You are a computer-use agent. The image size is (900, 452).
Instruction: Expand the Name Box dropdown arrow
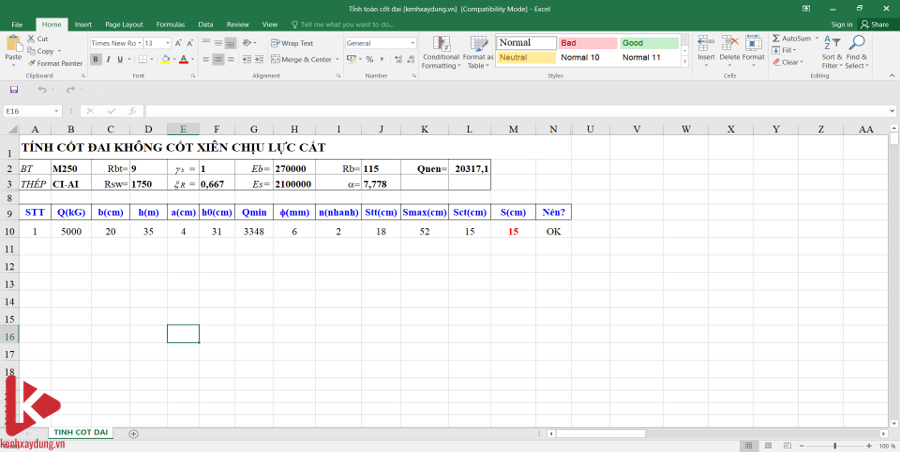[57, 111]
